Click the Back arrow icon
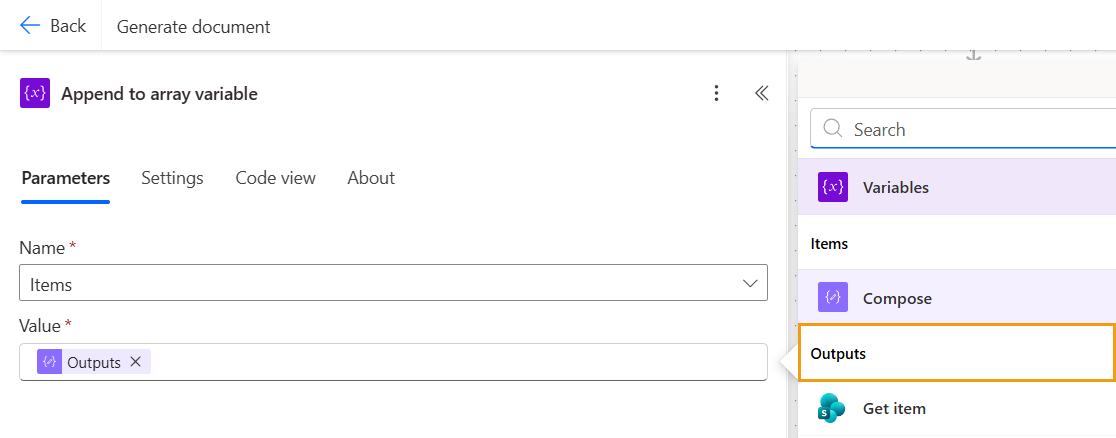This screenshot has width=1116, height=438. [x=30, y=26]
